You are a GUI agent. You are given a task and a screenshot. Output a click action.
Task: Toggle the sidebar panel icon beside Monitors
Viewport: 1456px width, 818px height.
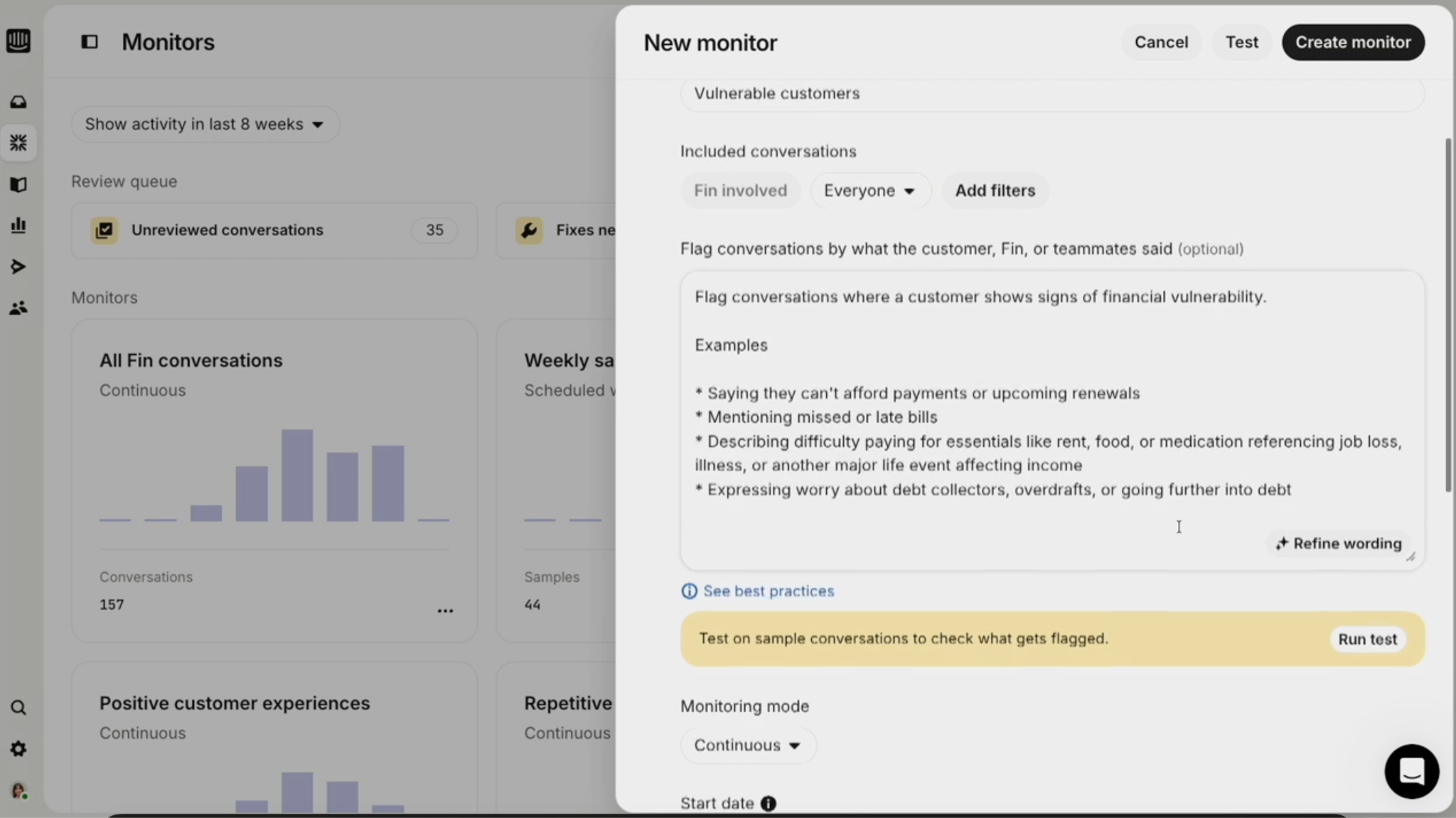(x=90, y=42)
